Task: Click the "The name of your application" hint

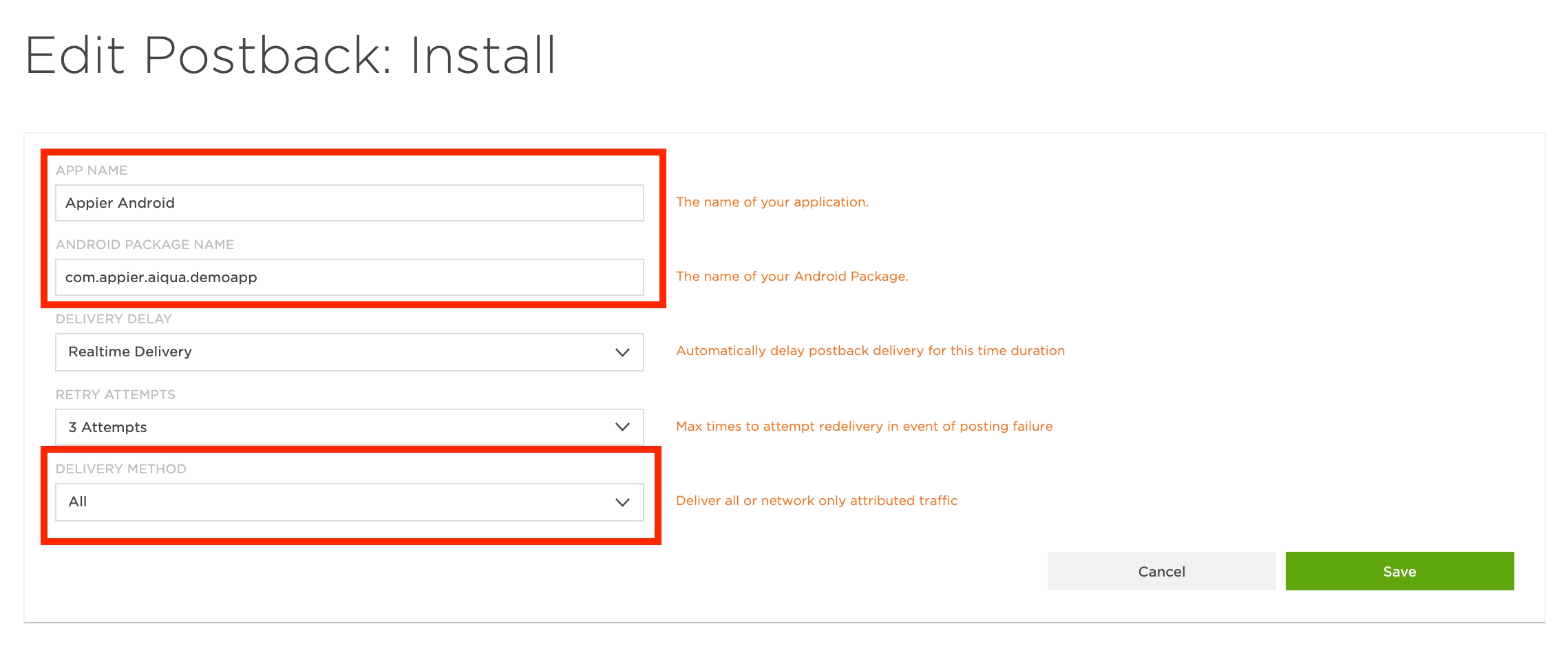Action: pos(772,202)
